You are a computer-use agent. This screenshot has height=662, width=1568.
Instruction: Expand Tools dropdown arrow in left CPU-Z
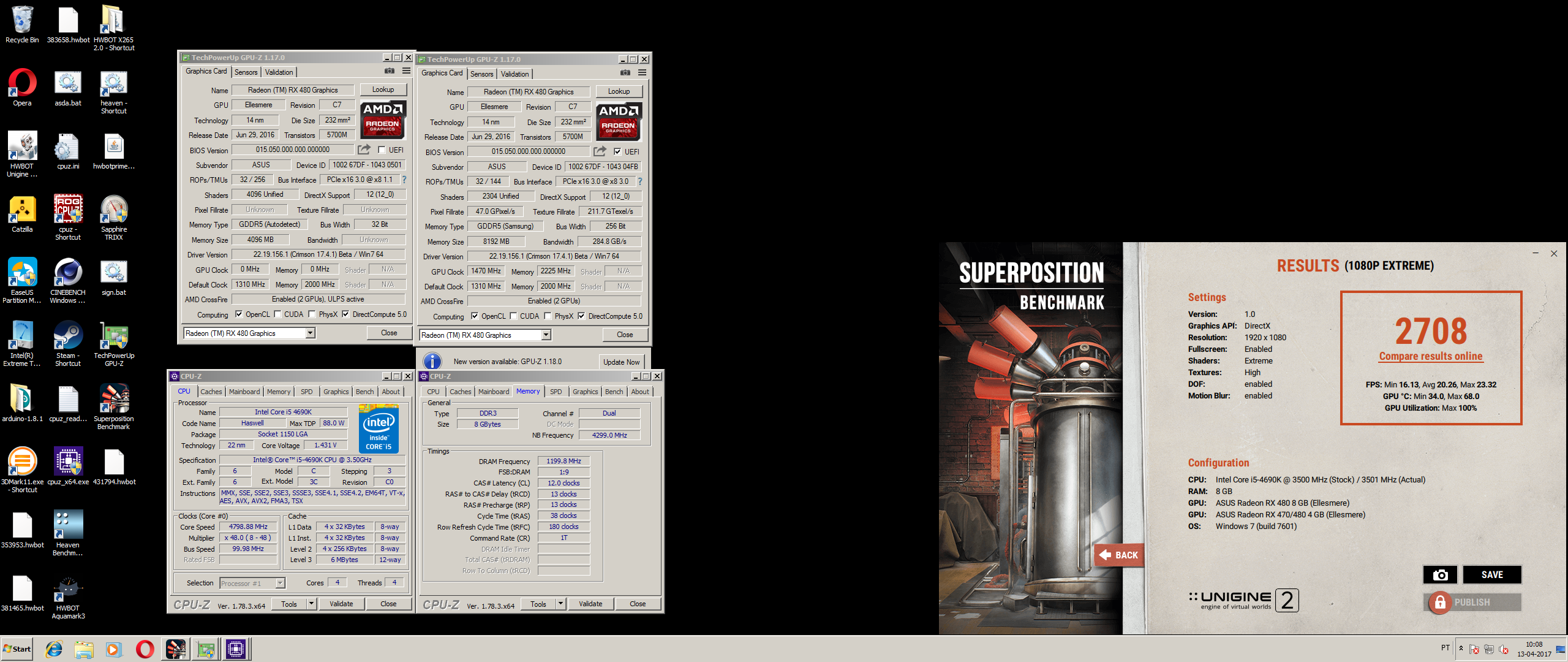tap(311, 604)
